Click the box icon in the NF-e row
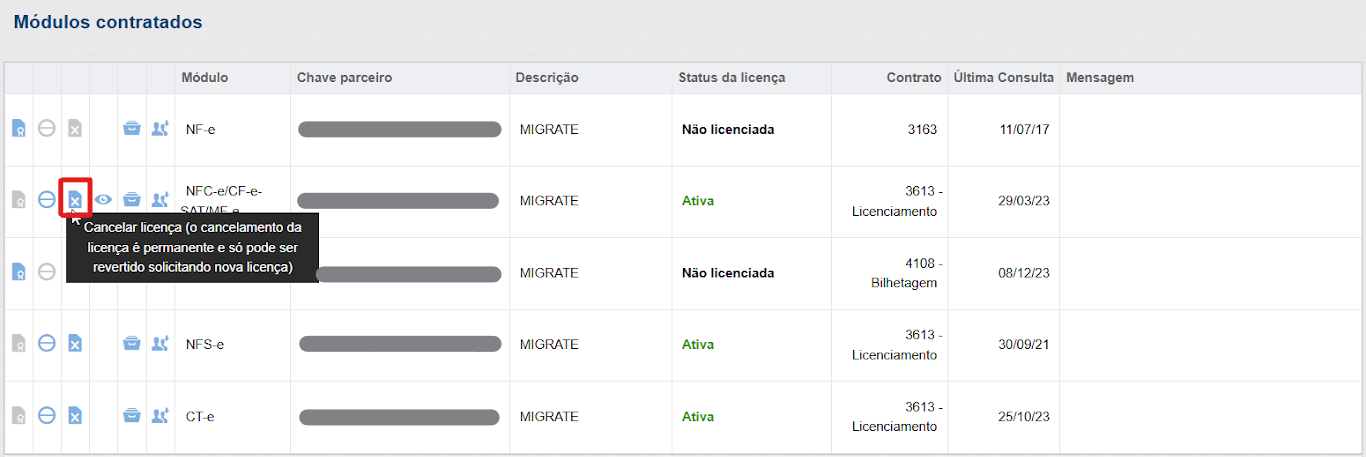Image resolution: width=1366 pixels, height=457 pixels. (131, 129)
